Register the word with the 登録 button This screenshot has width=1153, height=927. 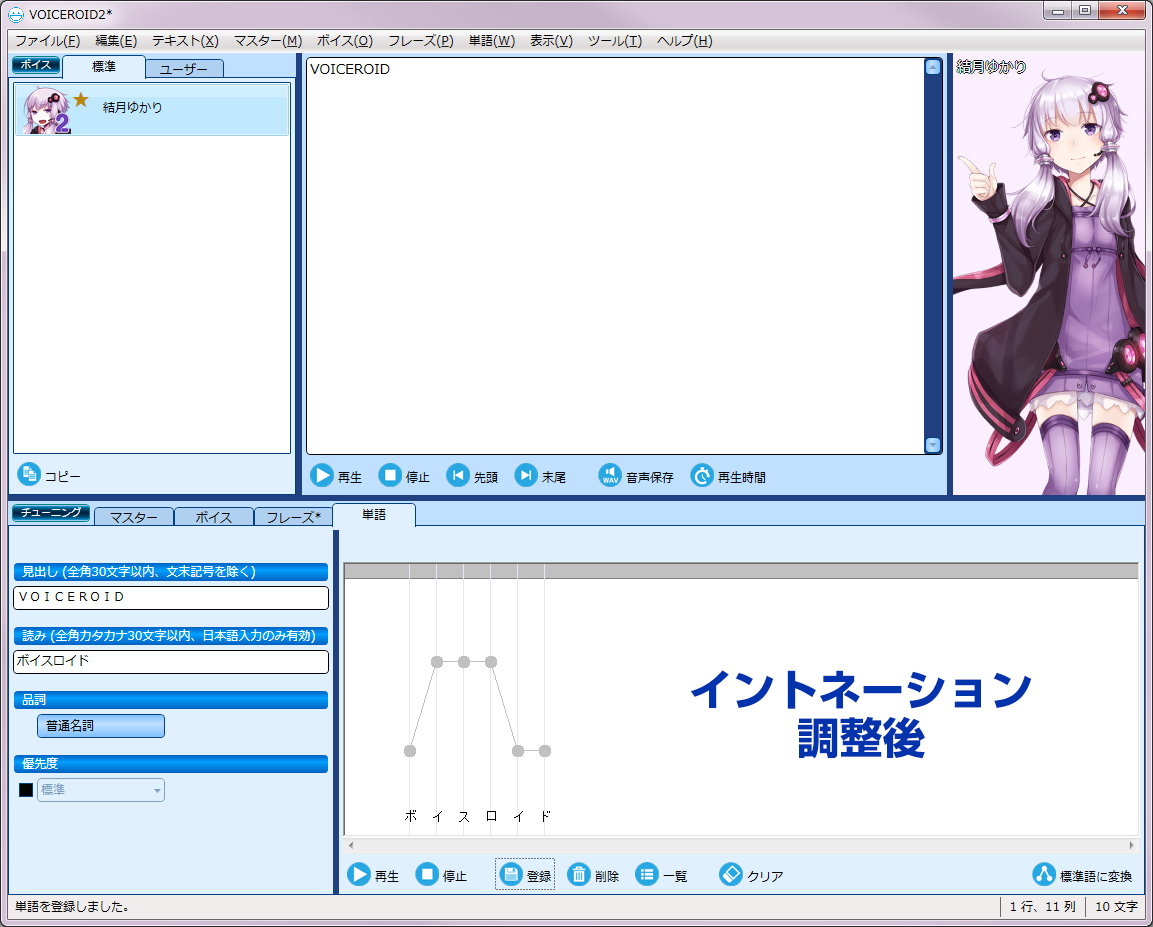(x=525, y=875)
